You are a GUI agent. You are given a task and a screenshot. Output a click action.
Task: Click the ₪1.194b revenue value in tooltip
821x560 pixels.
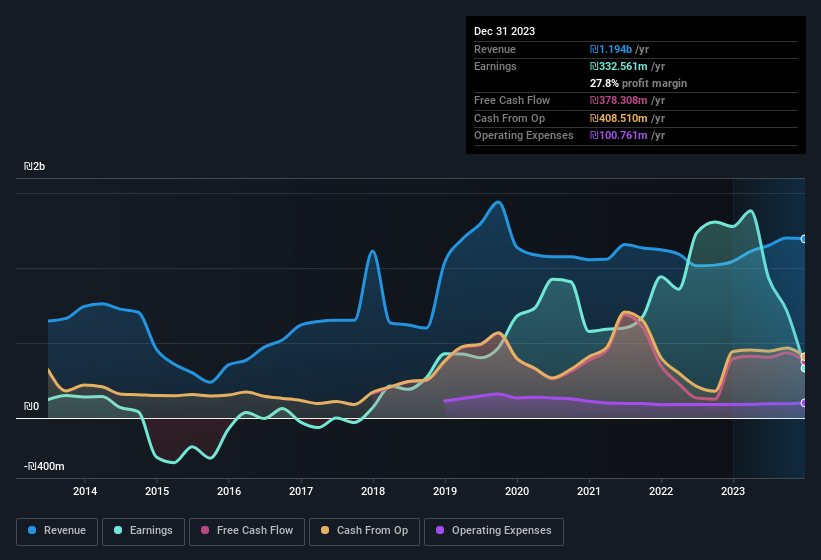tap(611, 49)
